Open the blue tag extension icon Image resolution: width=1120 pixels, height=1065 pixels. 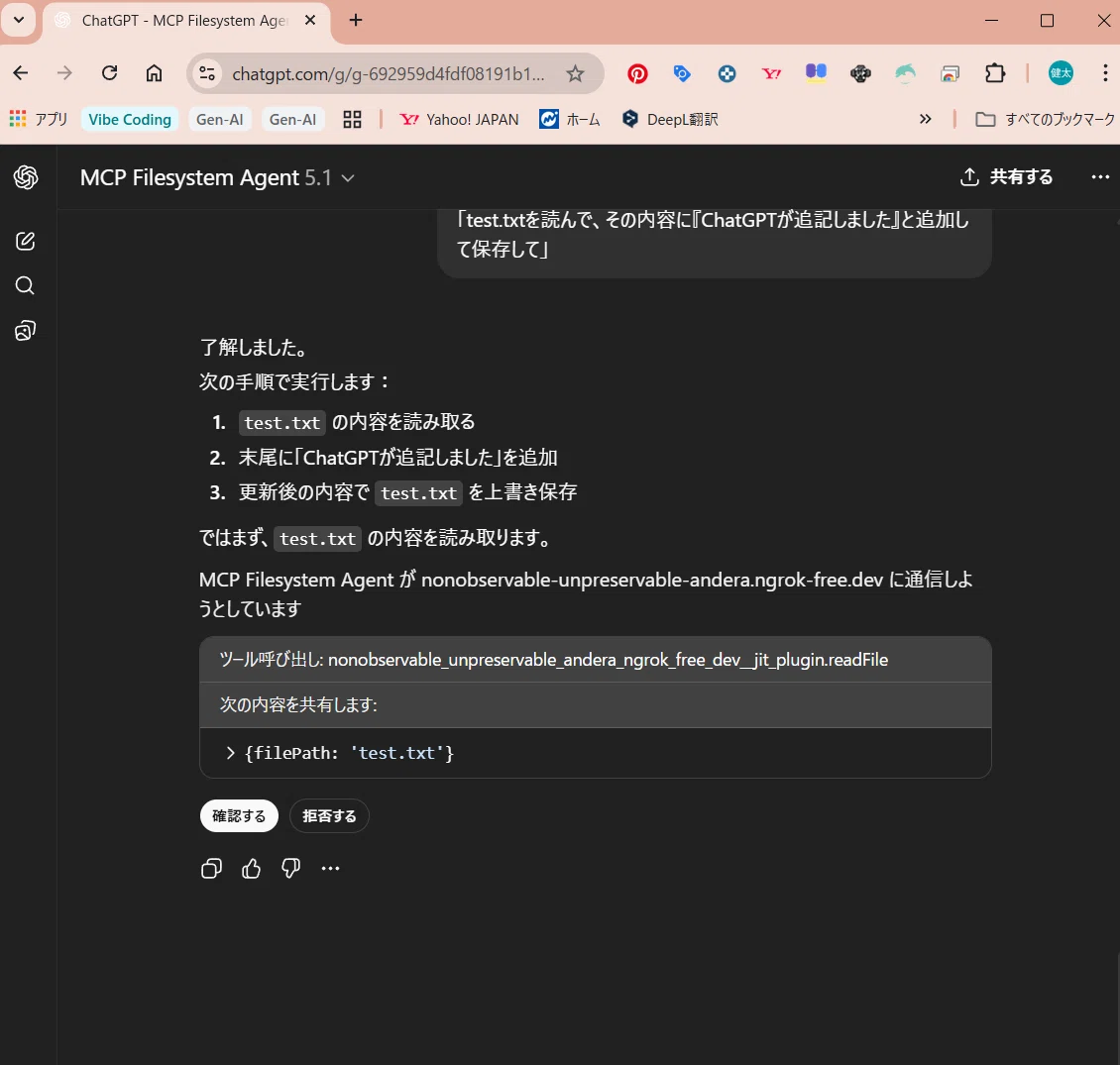coord(682,73)
